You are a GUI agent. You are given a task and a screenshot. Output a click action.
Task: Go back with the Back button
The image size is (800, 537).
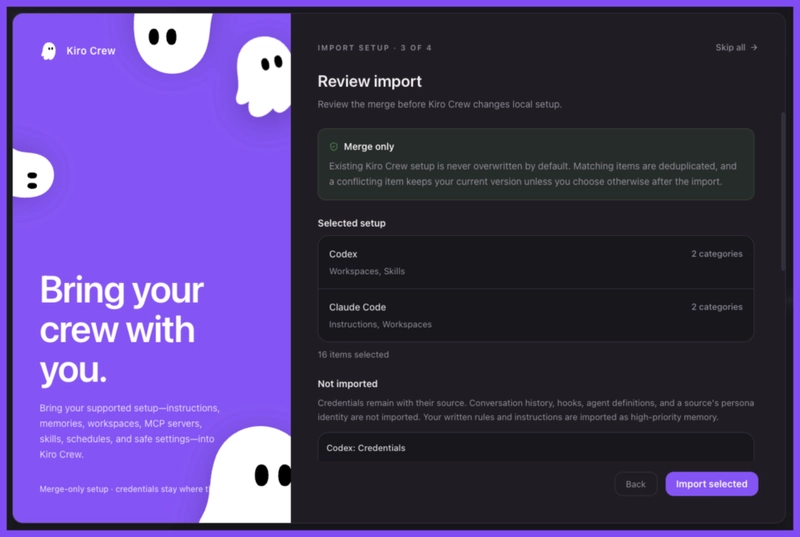[x=636, y=484]
